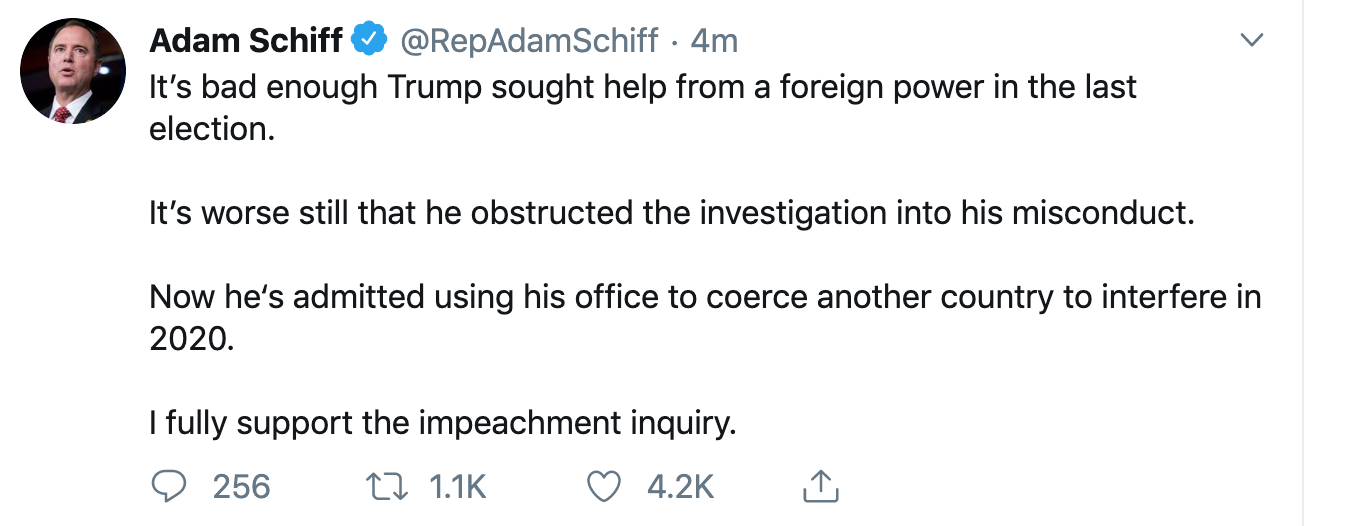The height and width of the screenshot is (526, 1352).
Task: Click the standalone "election." text line
Action: 212,130
